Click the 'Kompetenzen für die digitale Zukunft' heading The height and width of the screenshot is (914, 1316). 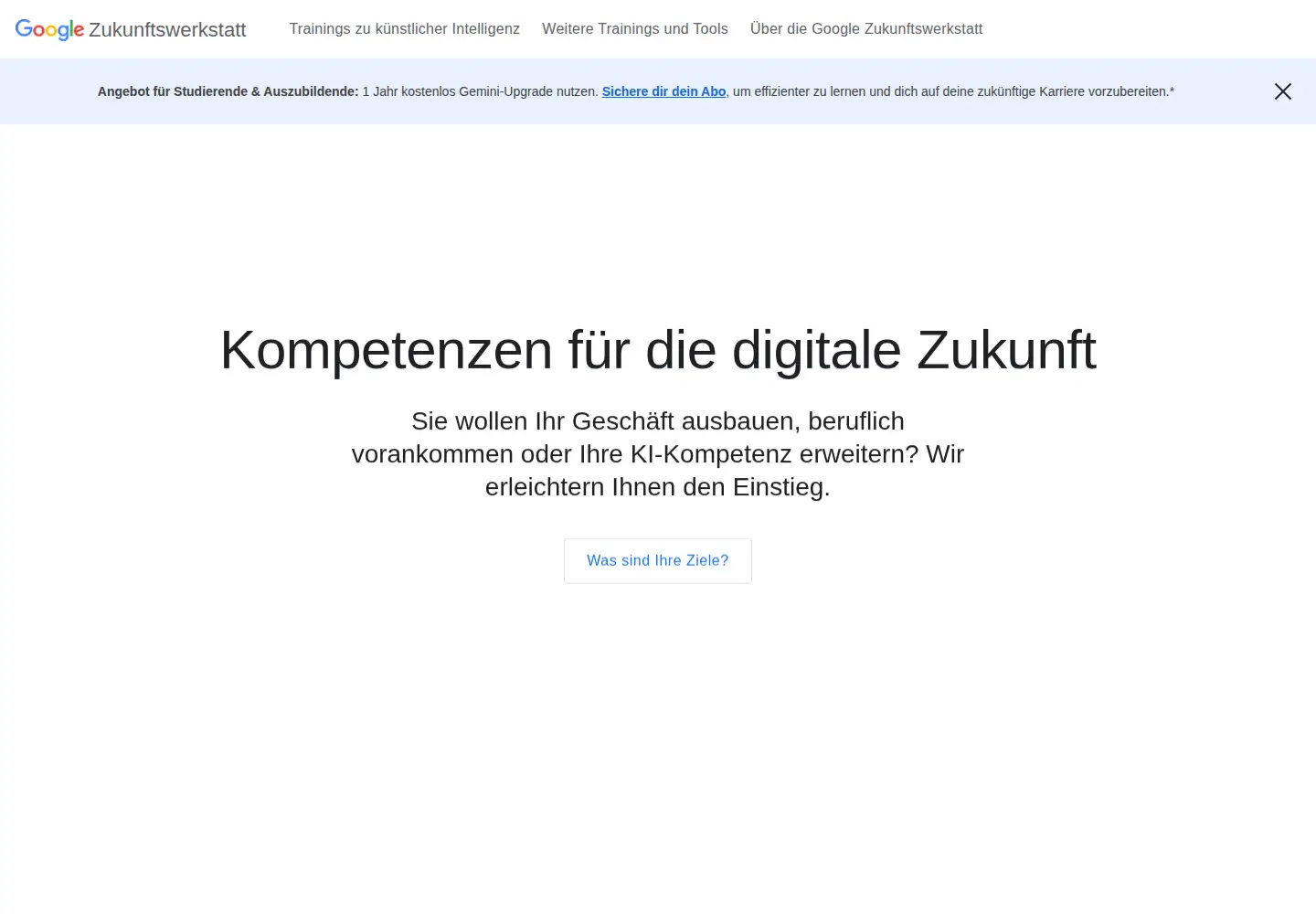(658, 350)
